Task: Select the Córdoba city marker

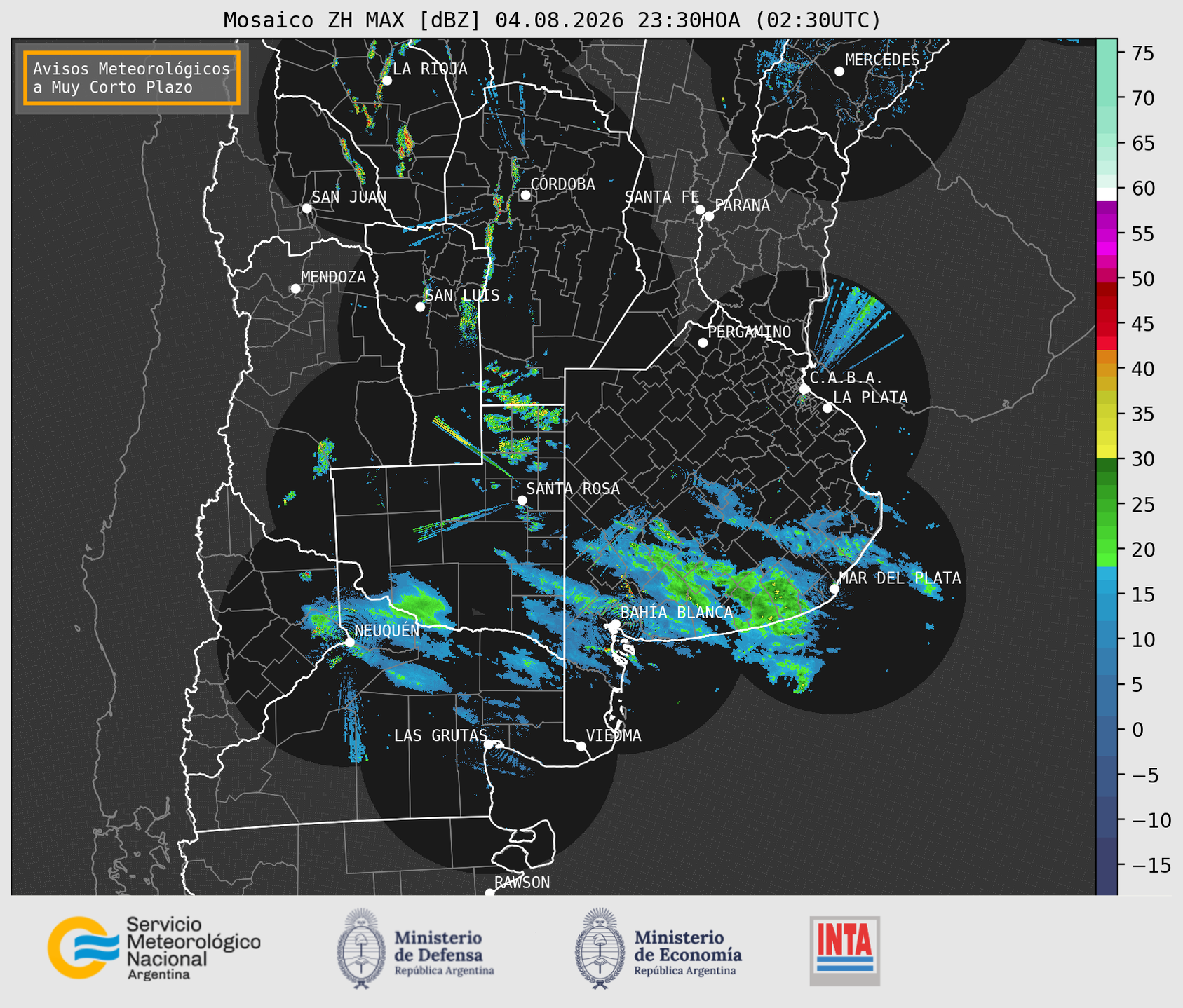Action: (525, 195)
